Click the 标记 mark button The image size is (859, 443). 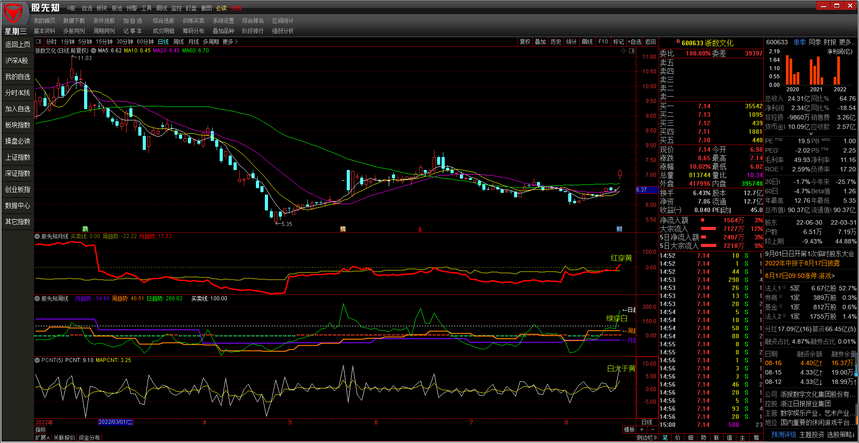(x=619, y=42)
